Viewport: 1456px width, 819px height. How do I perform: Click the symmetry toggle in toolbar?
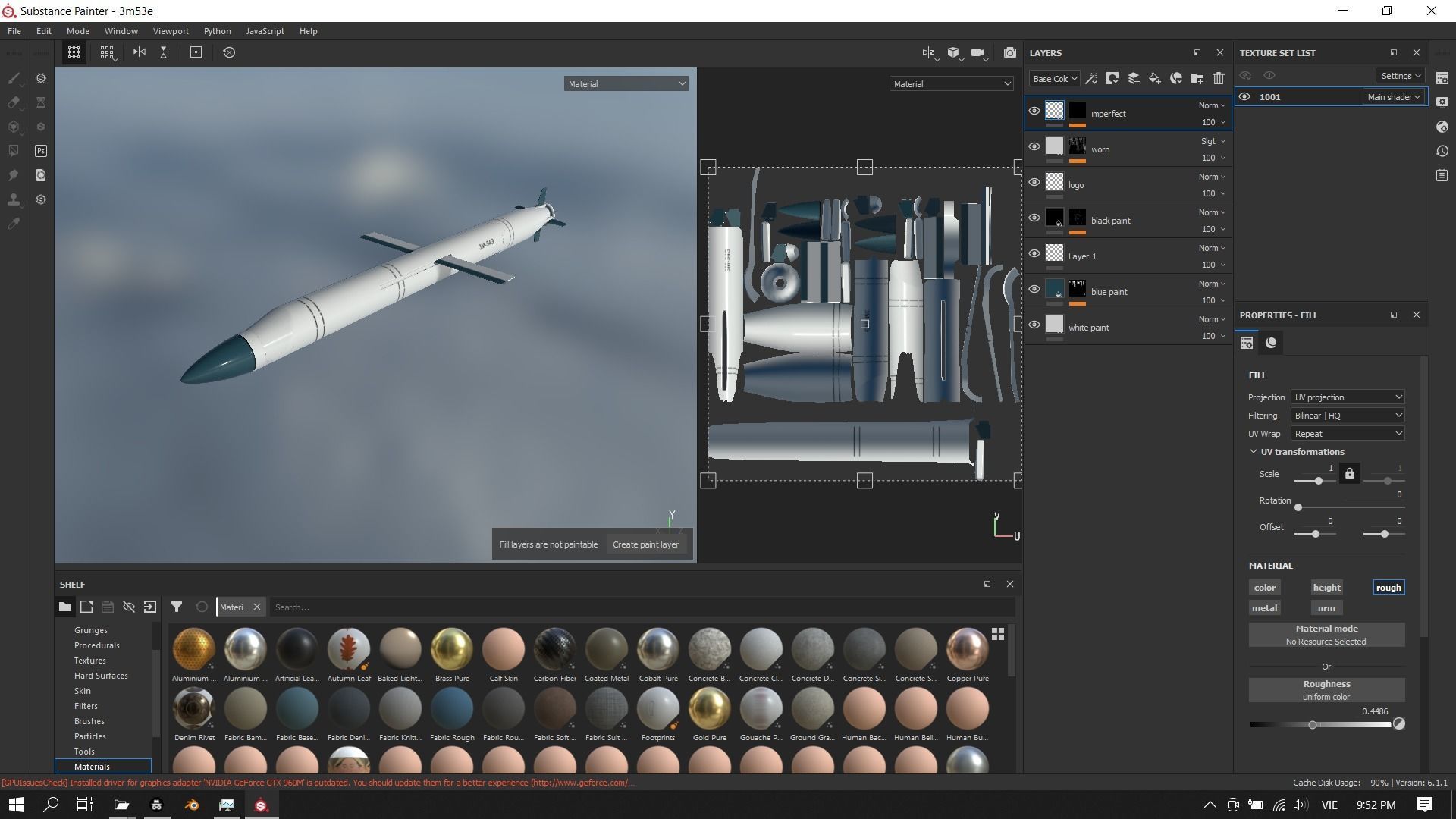tap(139, 52)
